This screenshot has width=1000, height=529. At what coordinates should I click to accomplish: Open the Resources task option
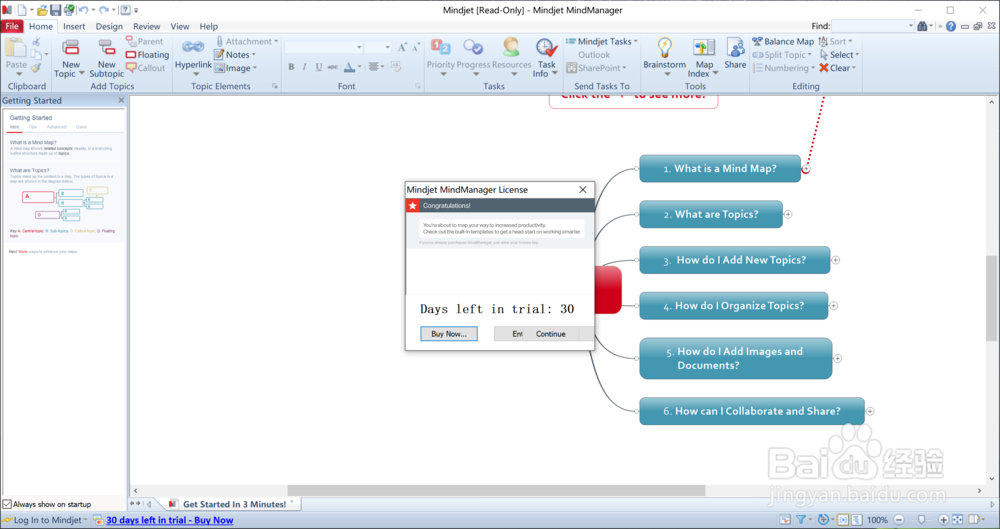(x=511, y=56)
